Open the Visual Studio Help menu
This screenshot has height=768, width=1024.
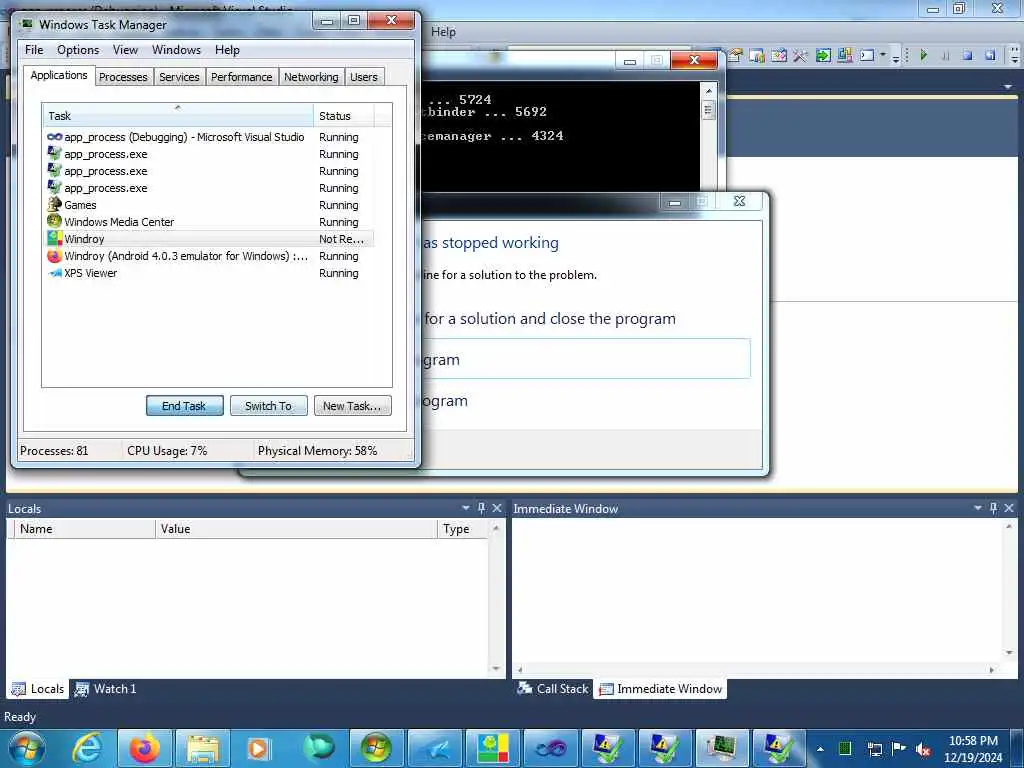(x=443, y=32)
